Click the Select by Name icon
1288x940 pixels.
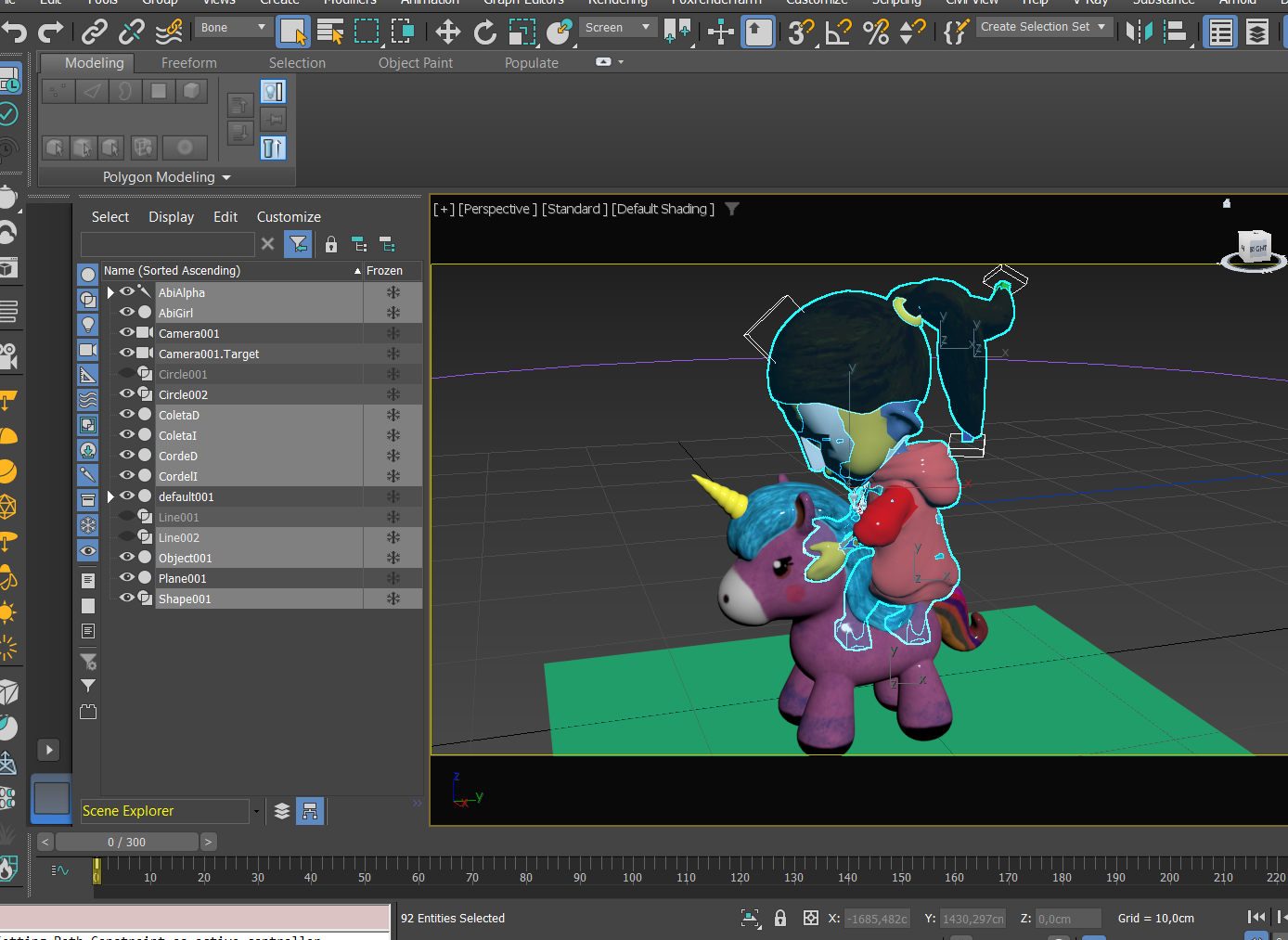click(x=330, y=32)
